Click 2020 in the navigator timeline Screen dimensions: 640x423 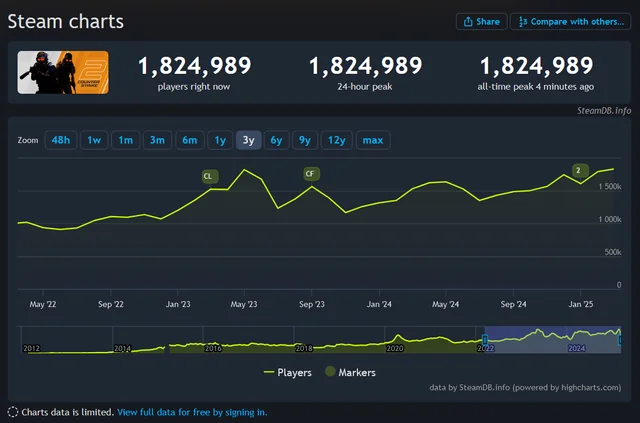pos(395,348)
